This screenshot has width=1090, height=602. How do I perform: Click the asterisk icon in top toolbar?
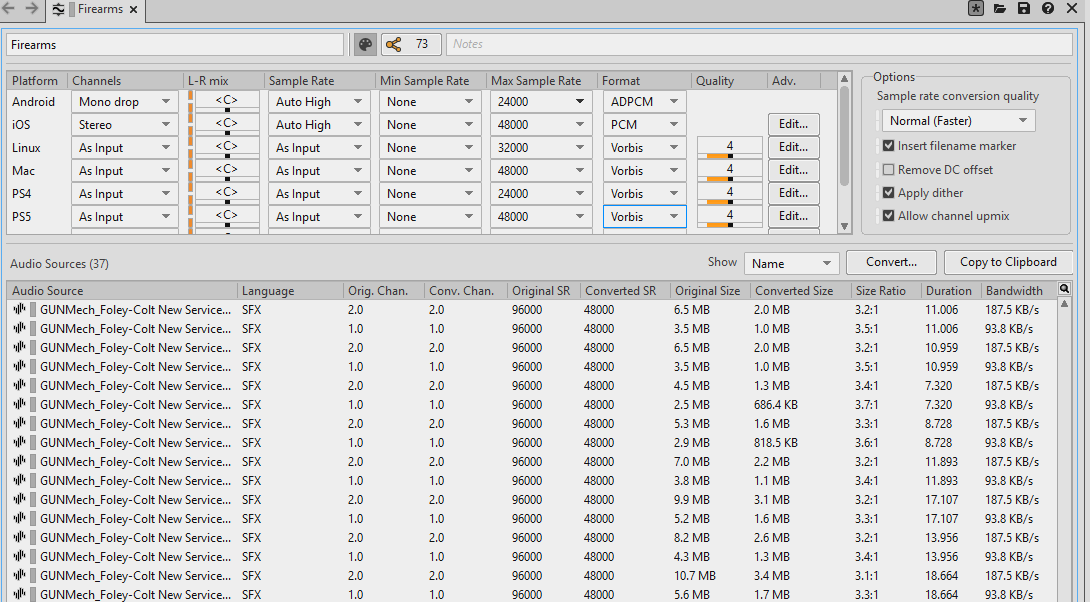point(975,9)
